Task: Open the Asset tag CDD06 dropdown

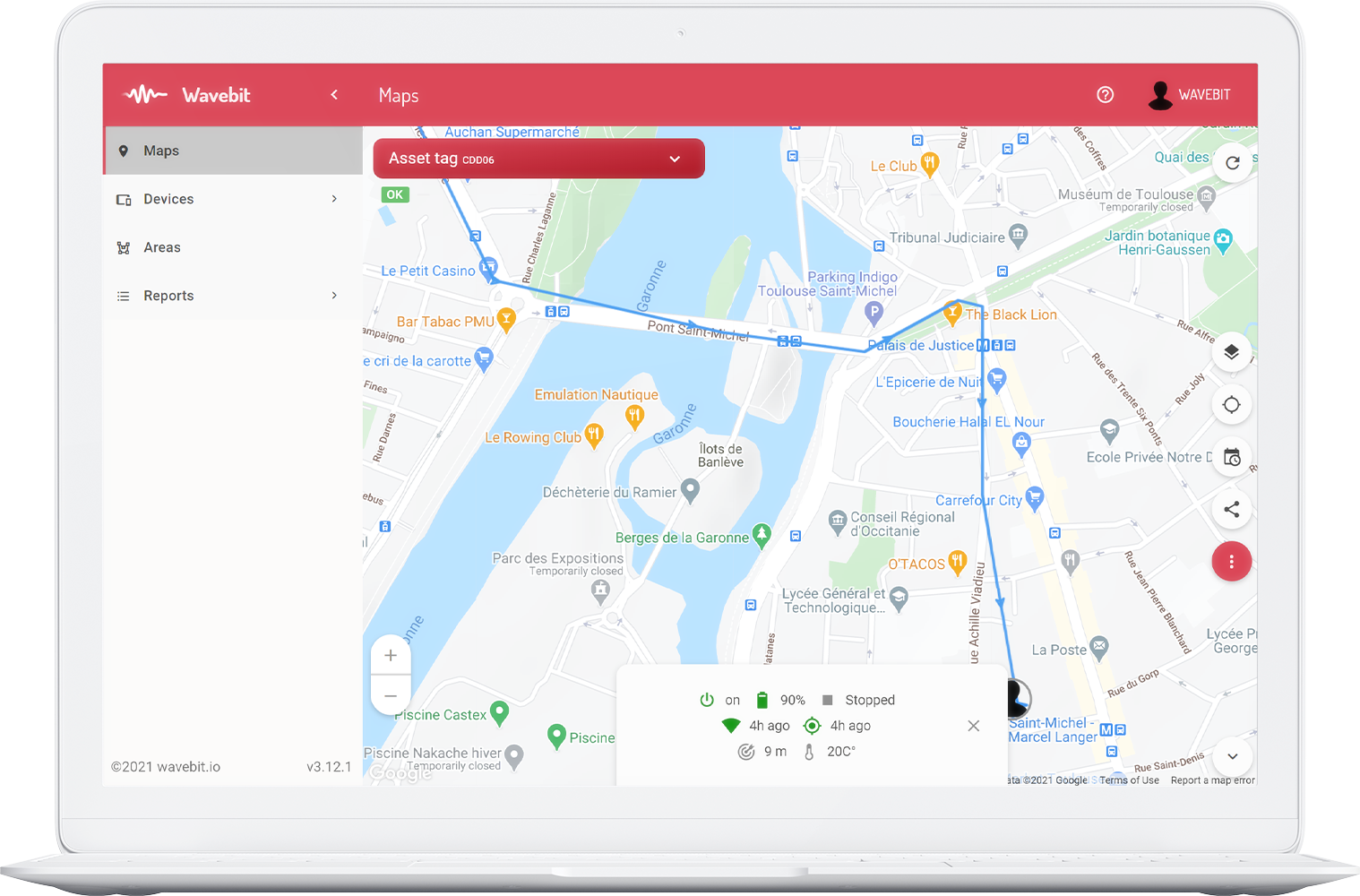Action: pos(539,159)
